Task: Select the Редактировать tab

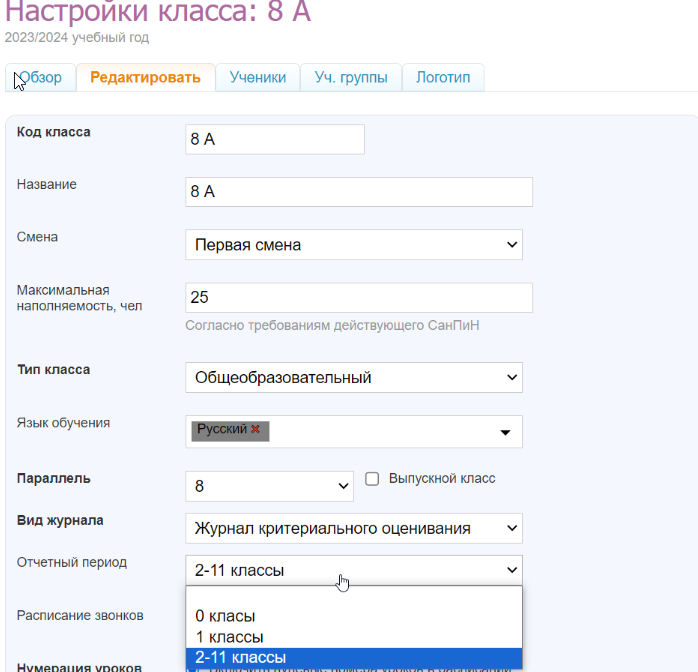Action: [145, 78]
